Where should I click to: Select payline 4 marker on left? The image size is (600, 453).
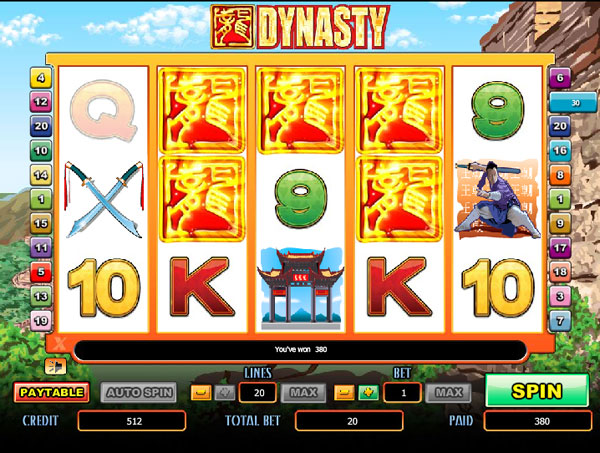pyautogui.click(x=41, y=78)
